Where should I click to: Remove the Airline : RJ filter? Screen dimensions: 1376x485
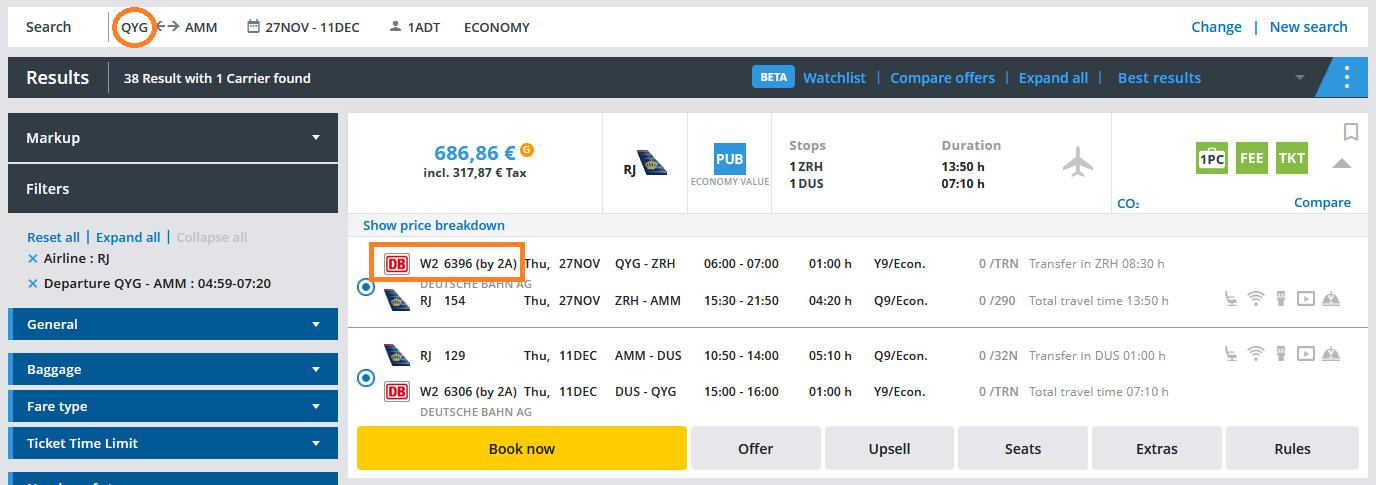click(32, 259)
